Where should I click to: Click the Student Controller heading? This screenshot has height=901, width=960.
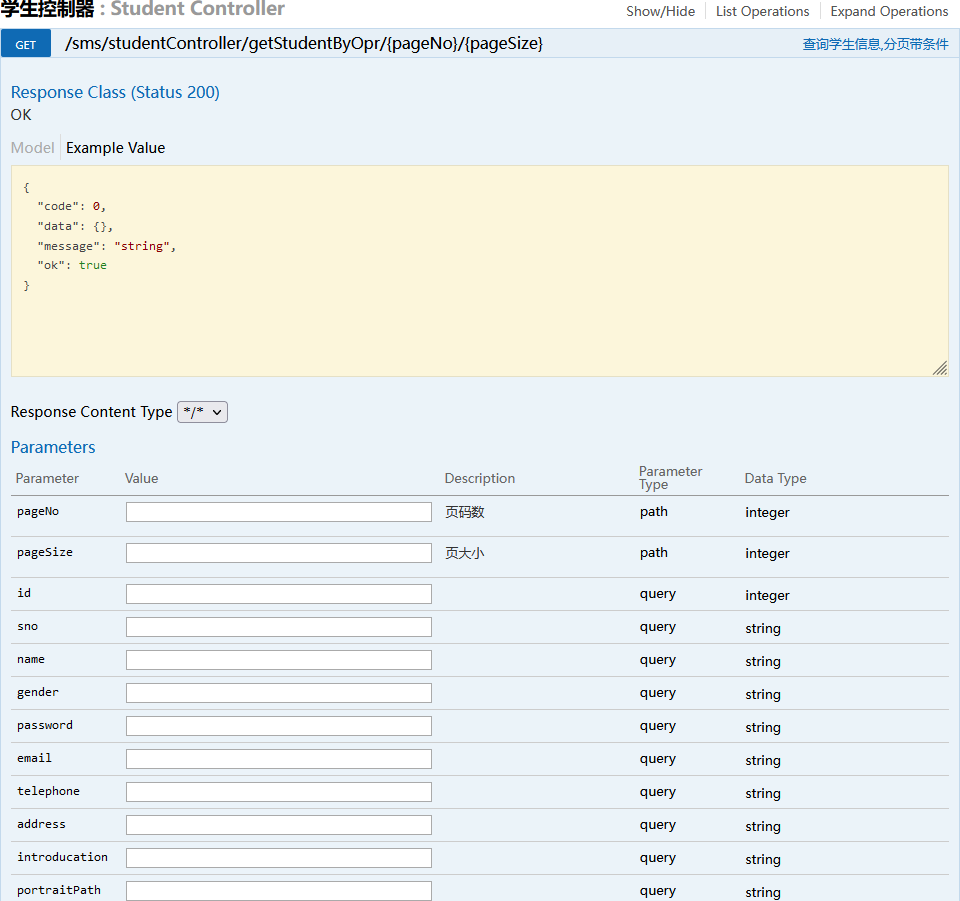(x=142, y=9)
